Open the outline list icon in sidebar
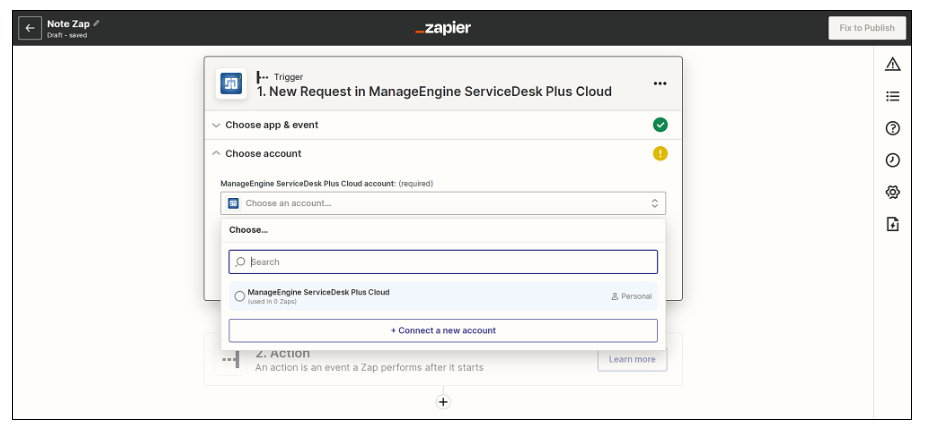 click(x=892, y=96)
